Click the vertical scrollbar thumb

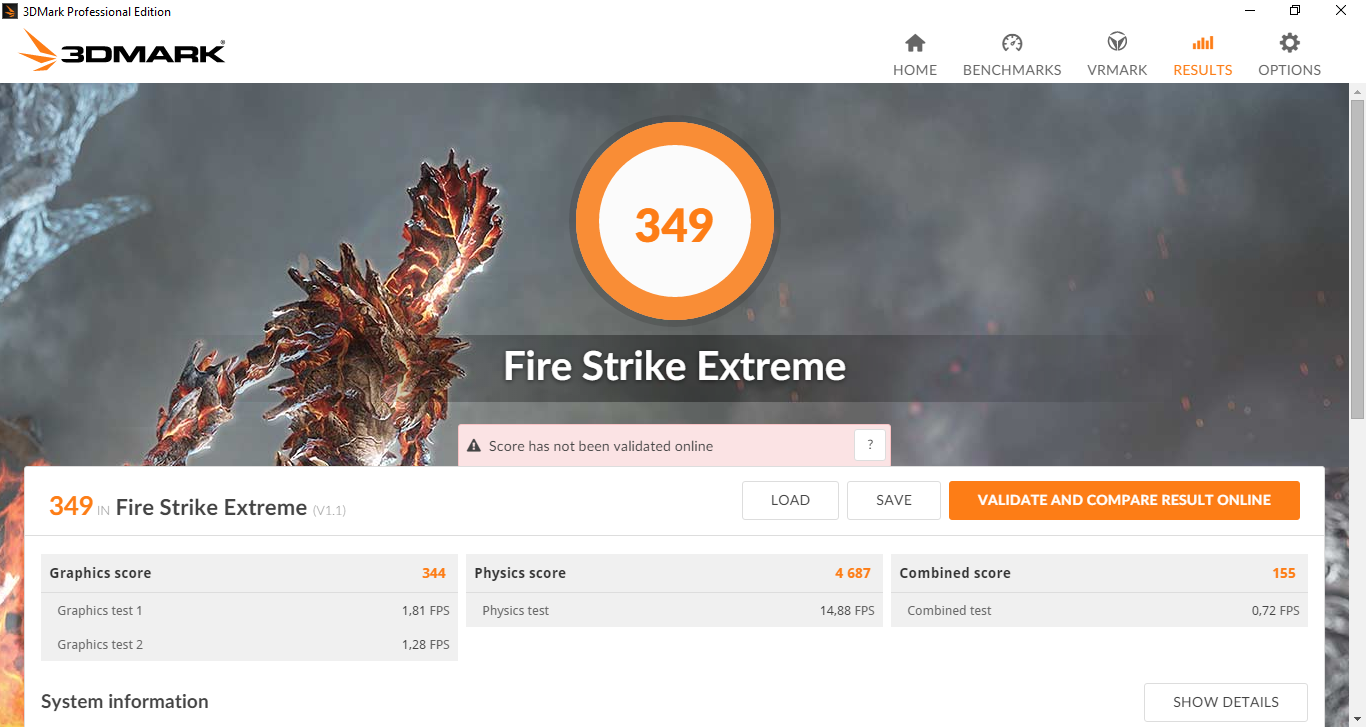click(x=1357, y=258)
